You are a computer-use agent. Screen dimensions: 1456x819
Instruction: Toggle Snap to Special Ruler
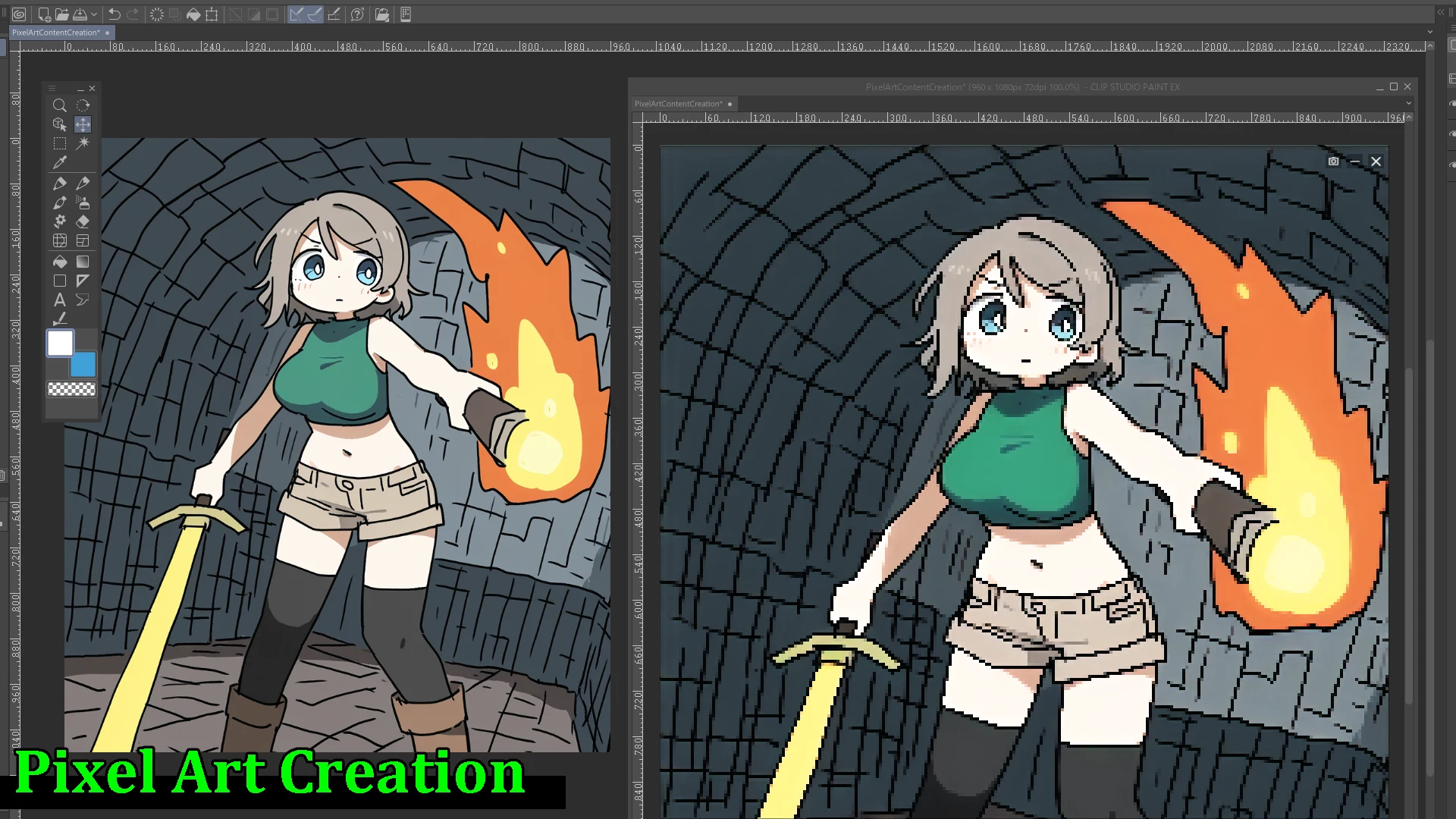315,14
